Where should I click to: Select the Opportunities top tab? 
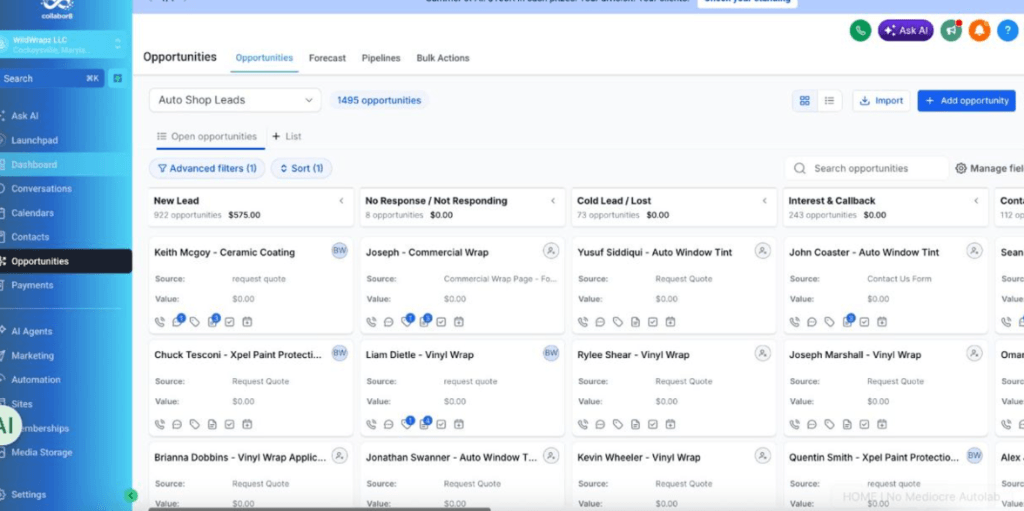click(x=264, y=58)
